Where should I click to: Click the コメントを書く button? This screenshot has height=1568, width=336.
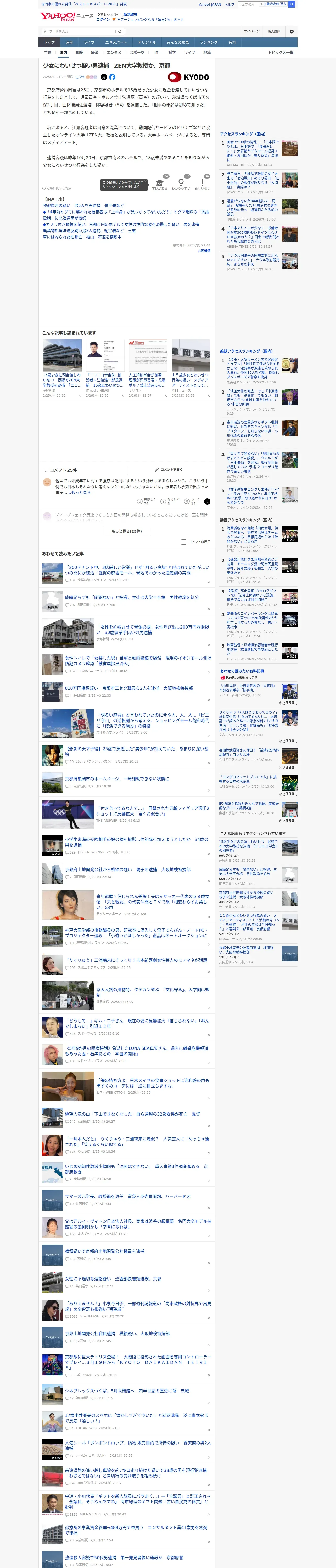coord(168,470)
